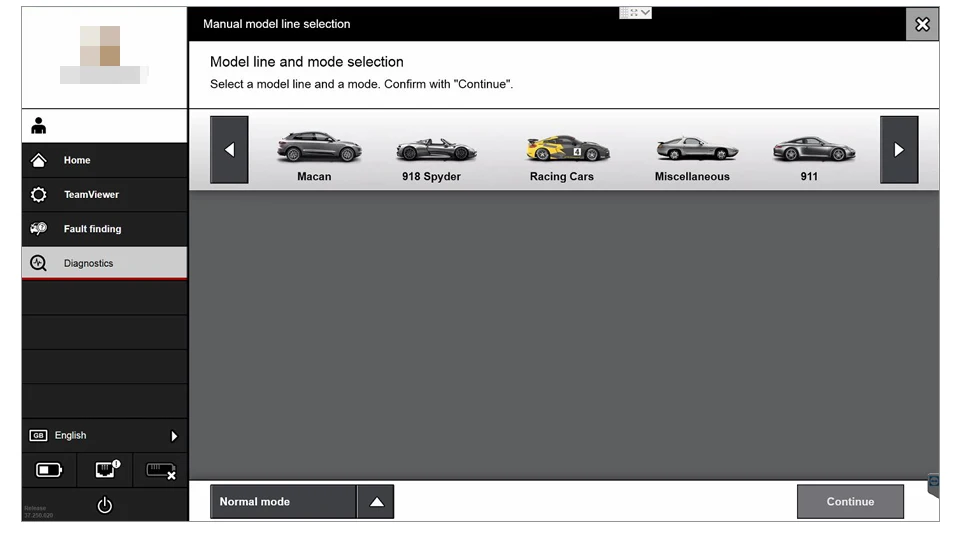
Task: Select the Macan model line
Action: pyautogui.click(x=318, y=156)
